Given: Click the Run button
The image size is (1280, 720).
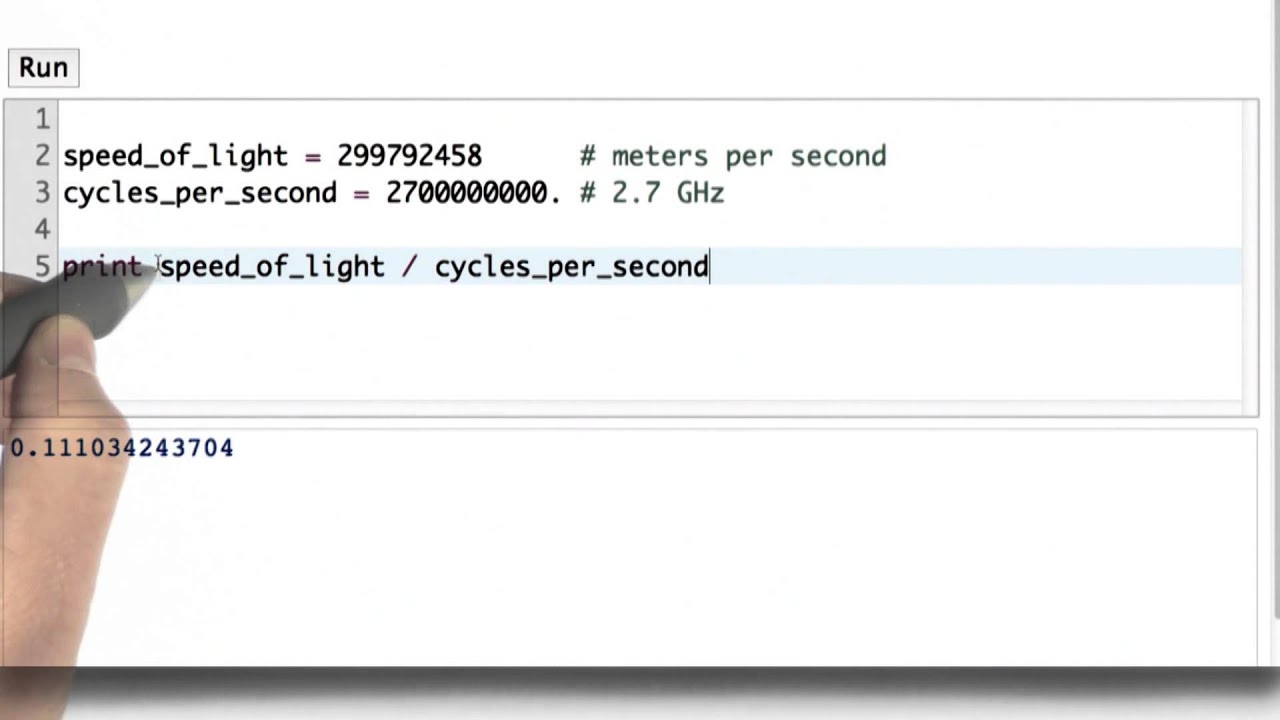Looking at the screenshot, I should click(43, 68).
